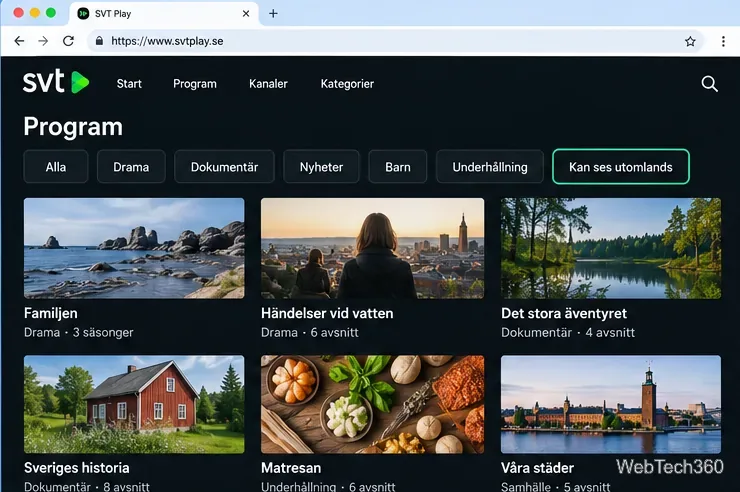Open the Sveriges historia thumbnail

(134, 404)
